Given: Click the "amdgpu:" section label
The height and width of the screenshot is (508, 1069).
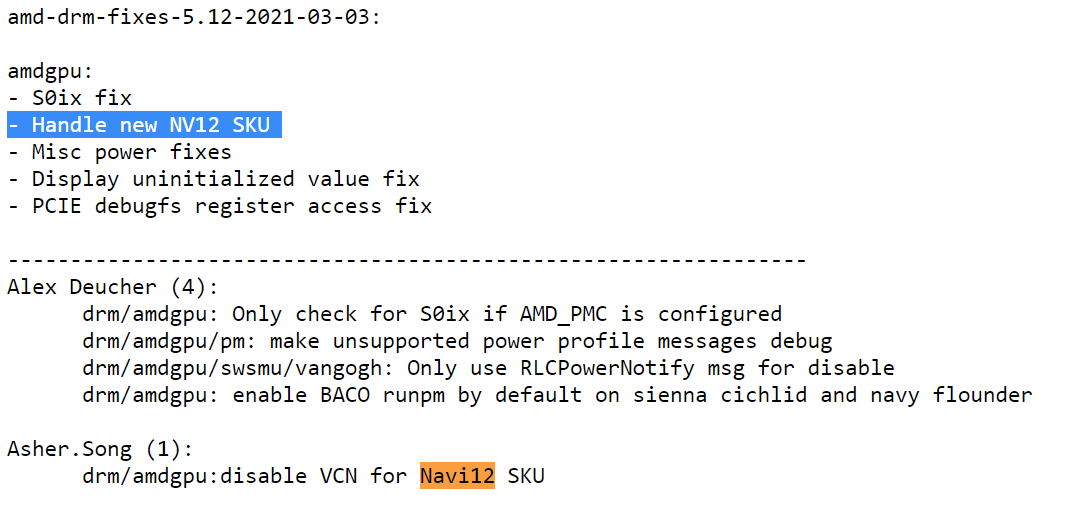Looking at the screenshot, I should point(50,72).
